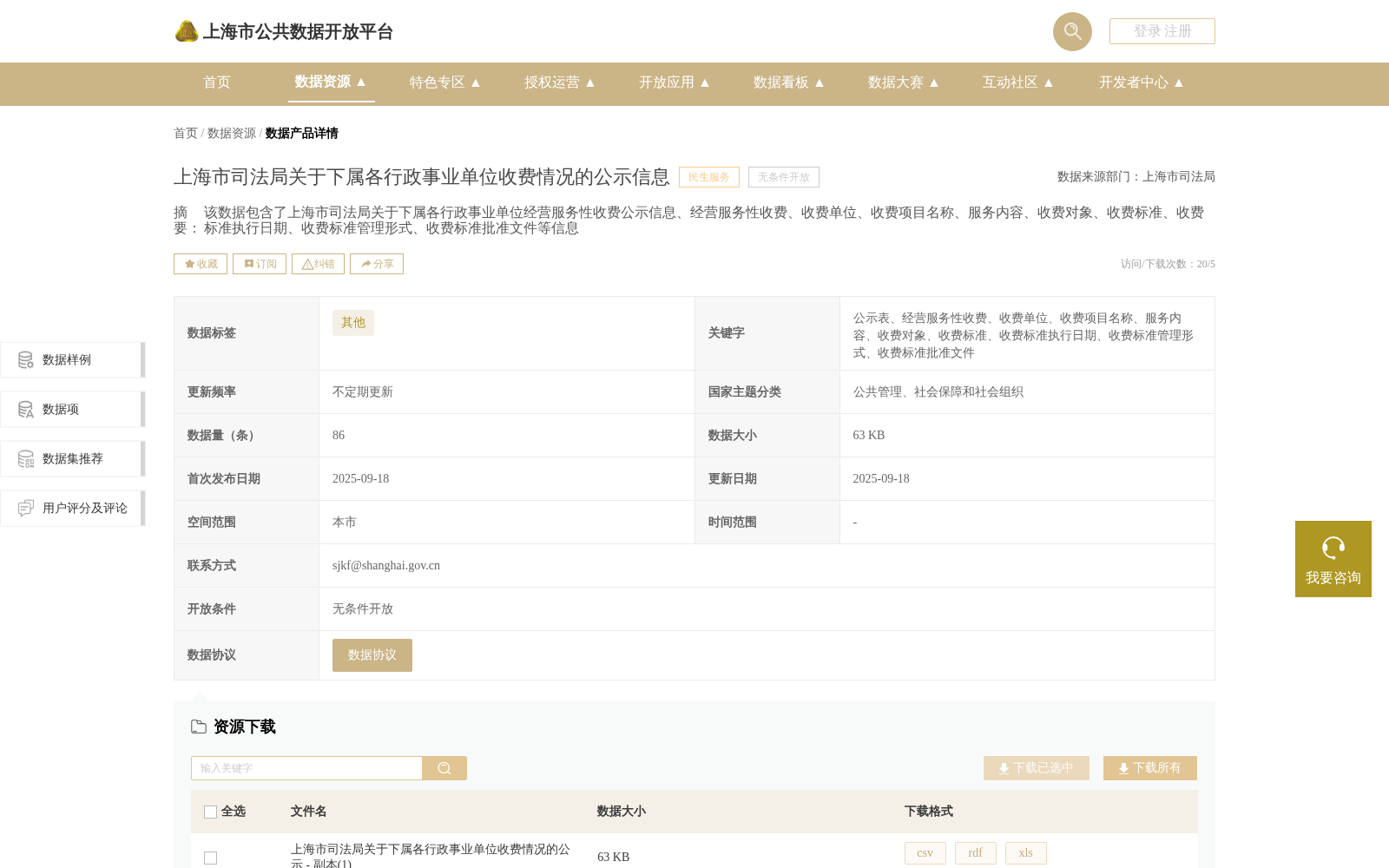The height and width of the screenshot is (868, 1389).
Task: Expand the 开放应用 nav dropdown
Action: coord(675,82)
